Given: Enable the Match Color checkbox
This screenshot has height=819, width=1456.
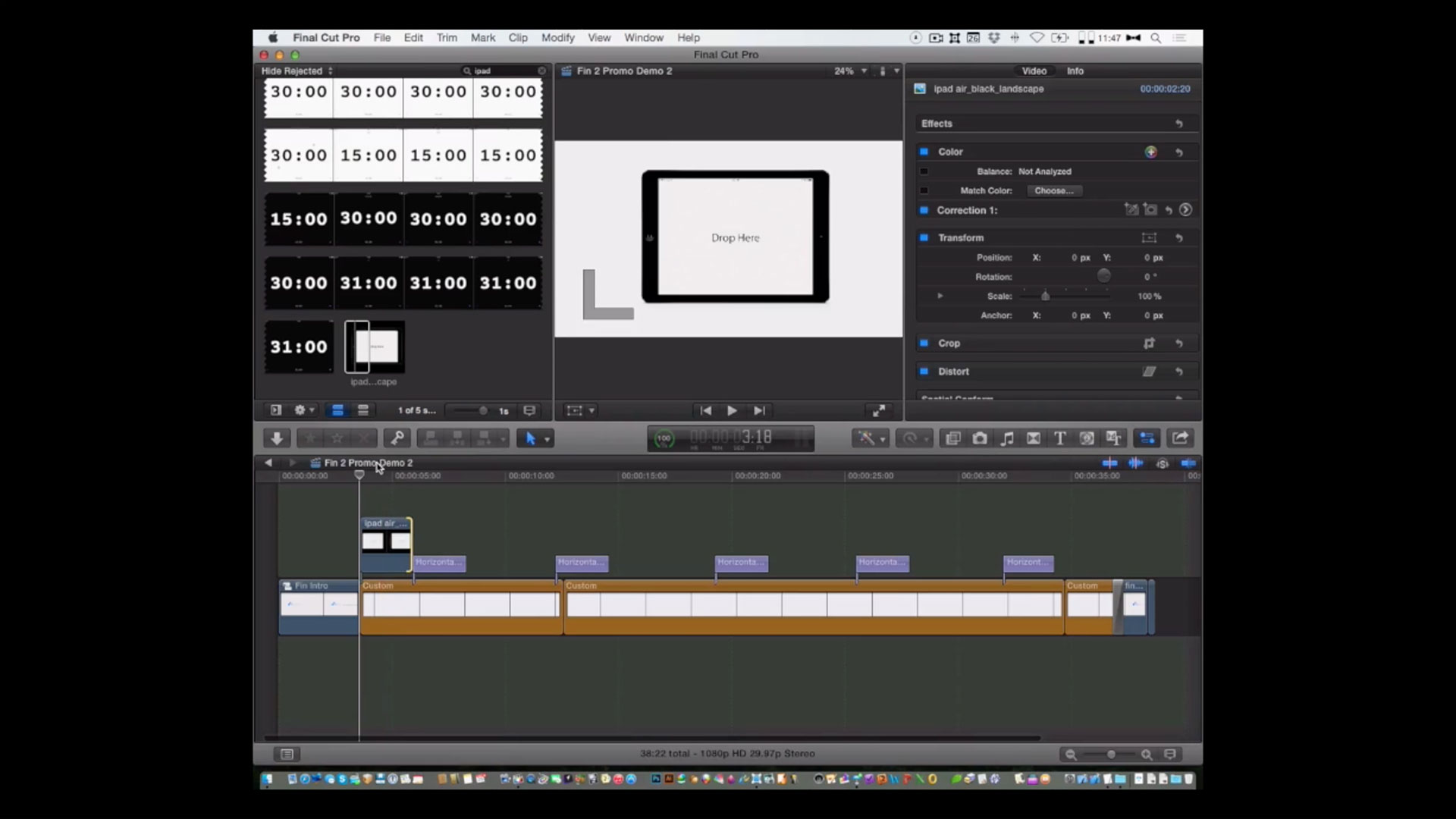Looking at the screenshot, I should click(924, 190).
